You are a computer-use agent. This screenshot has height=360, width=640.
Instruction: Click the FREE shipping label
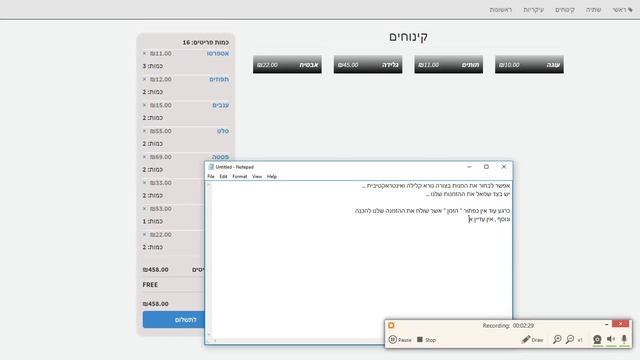(x=150, y=284)
